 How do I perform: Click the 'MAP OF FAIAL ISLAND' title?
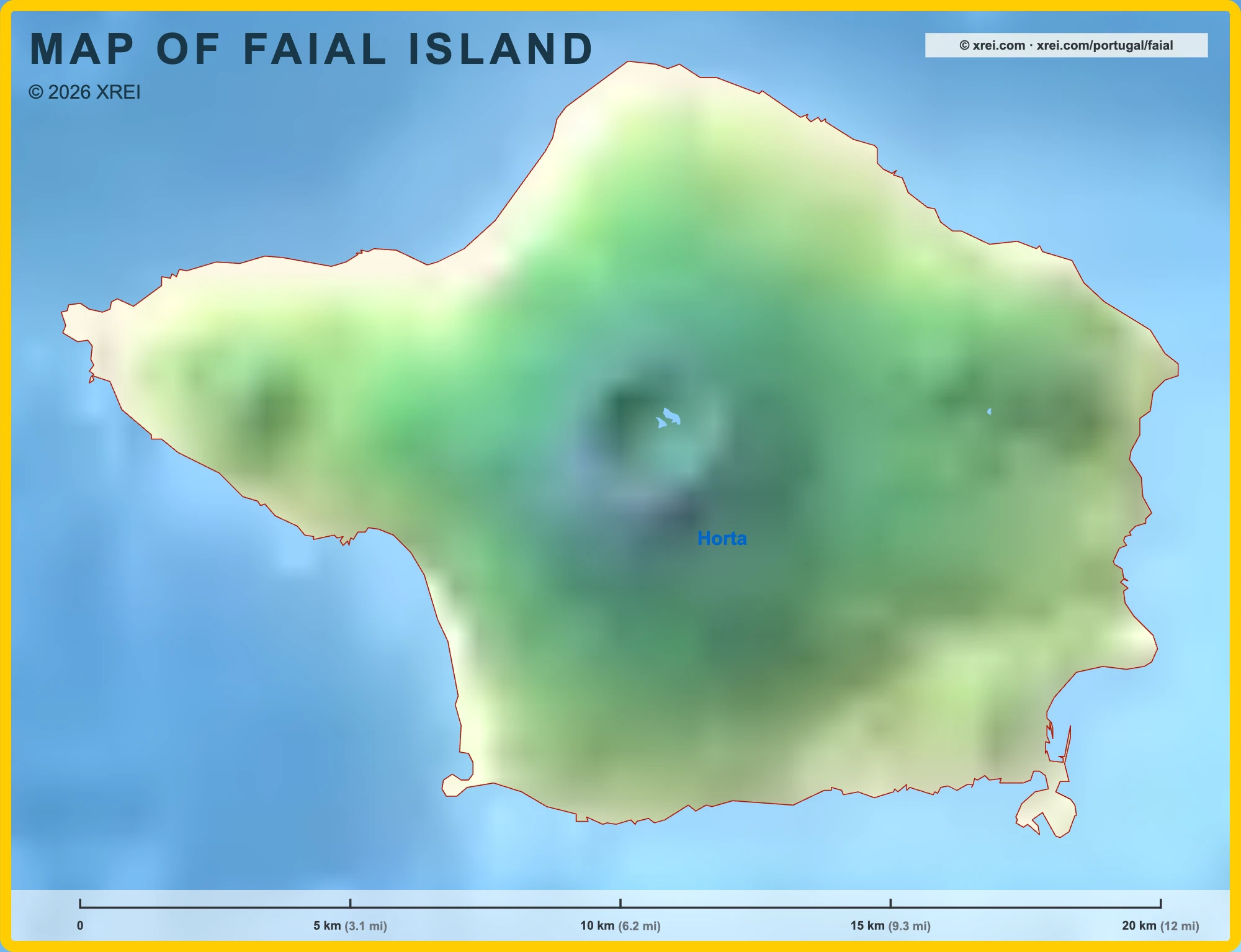[311, 49]
